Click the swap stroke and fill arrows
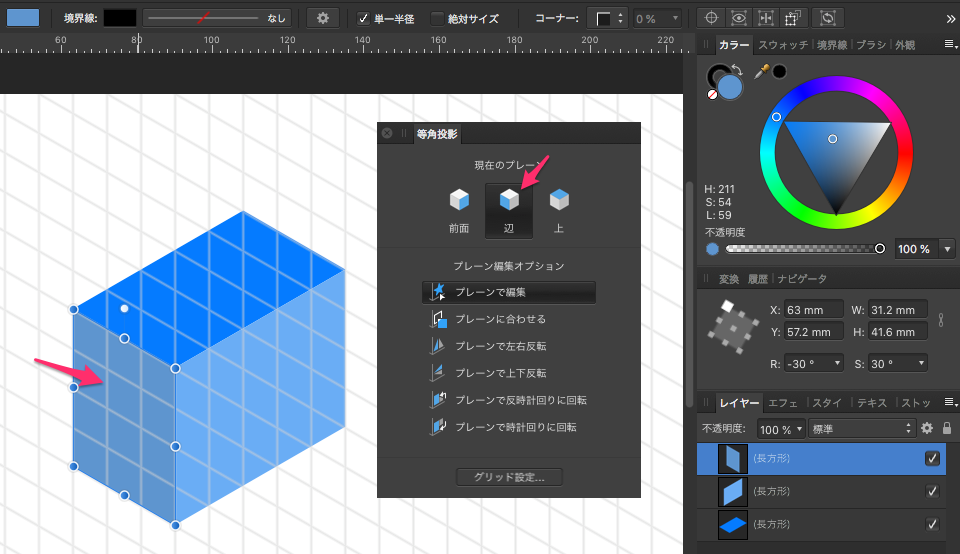The width and height of the screenshot is (960, 554). click(x=738, y=69)
